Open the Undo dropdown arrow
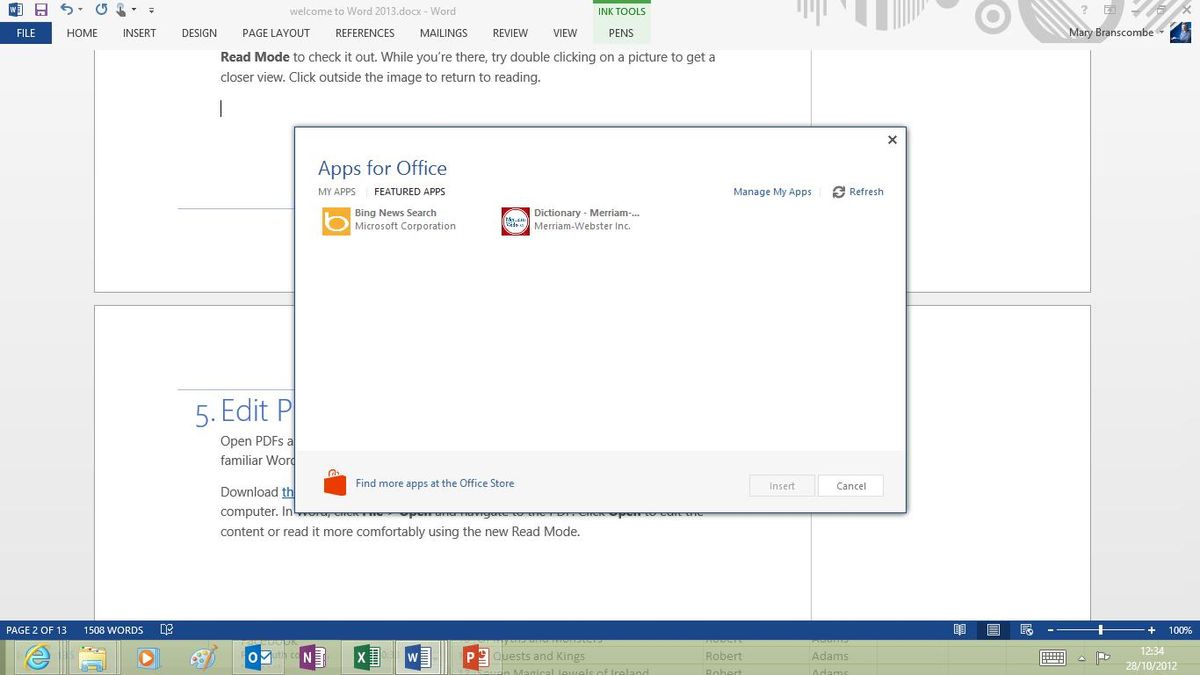The image size is (1200, 675). (81, 9)
